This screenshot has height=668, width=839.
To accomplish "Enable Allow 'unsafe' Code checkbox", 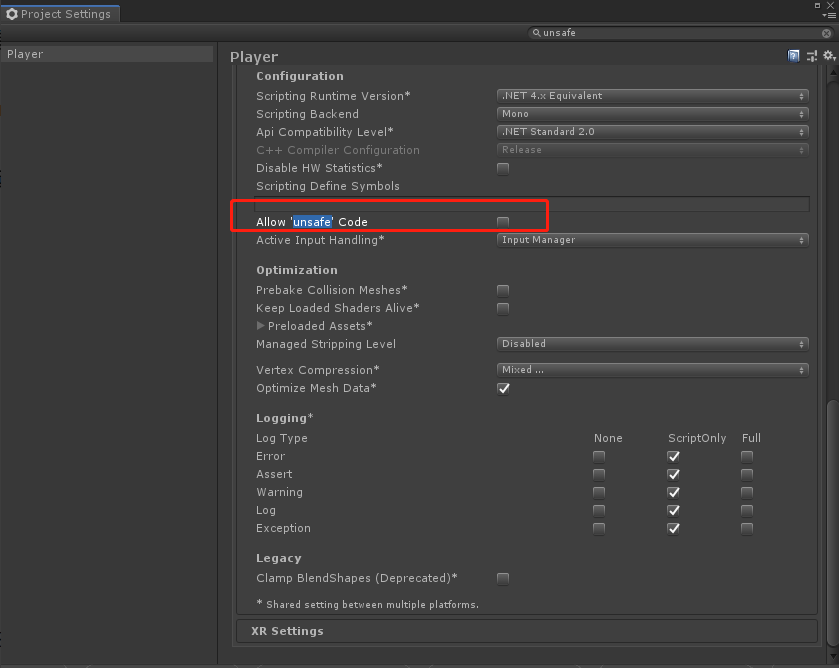I will 503,222.
